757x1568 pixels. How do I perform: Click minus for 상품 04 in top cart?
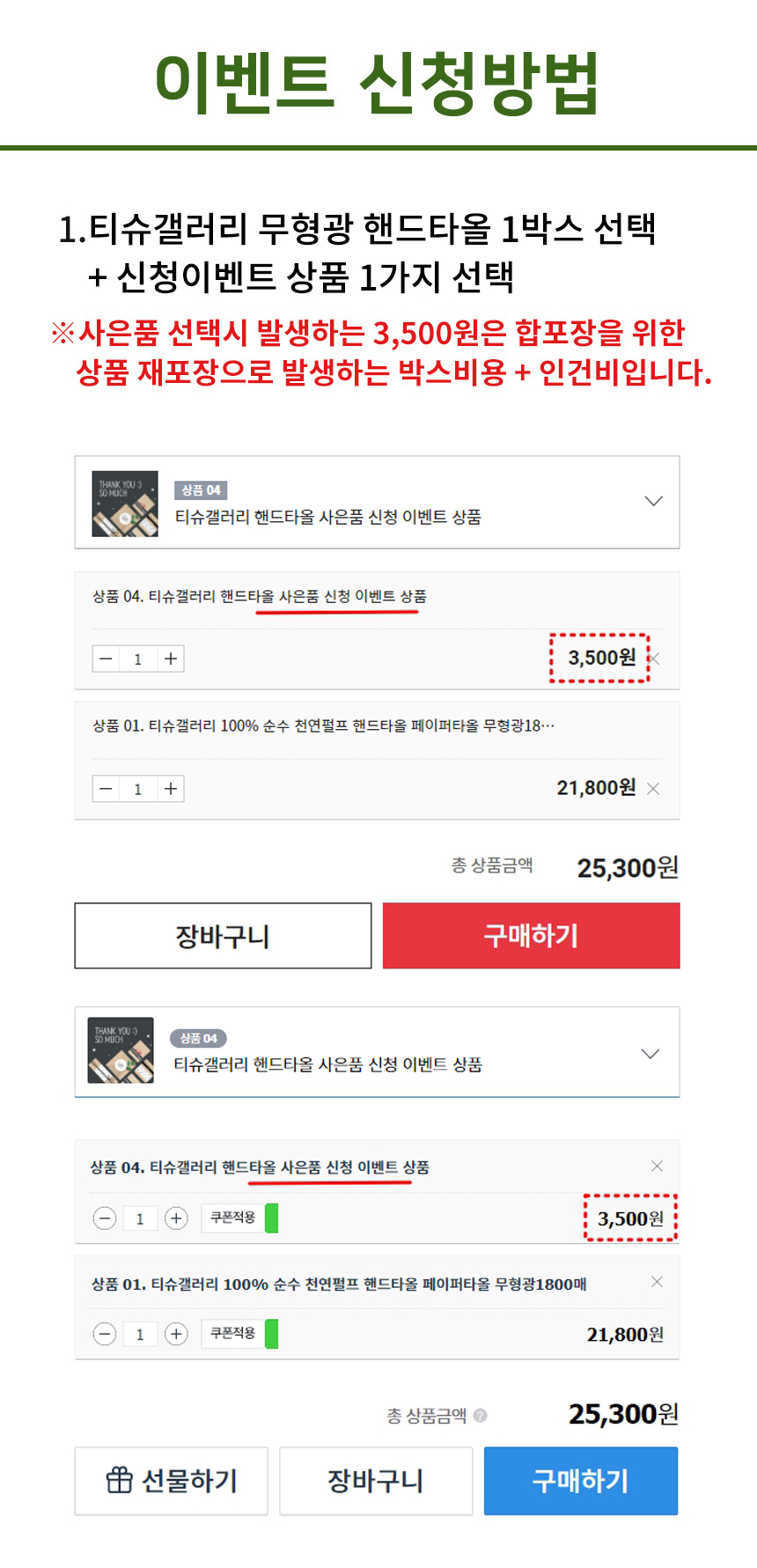106,659
